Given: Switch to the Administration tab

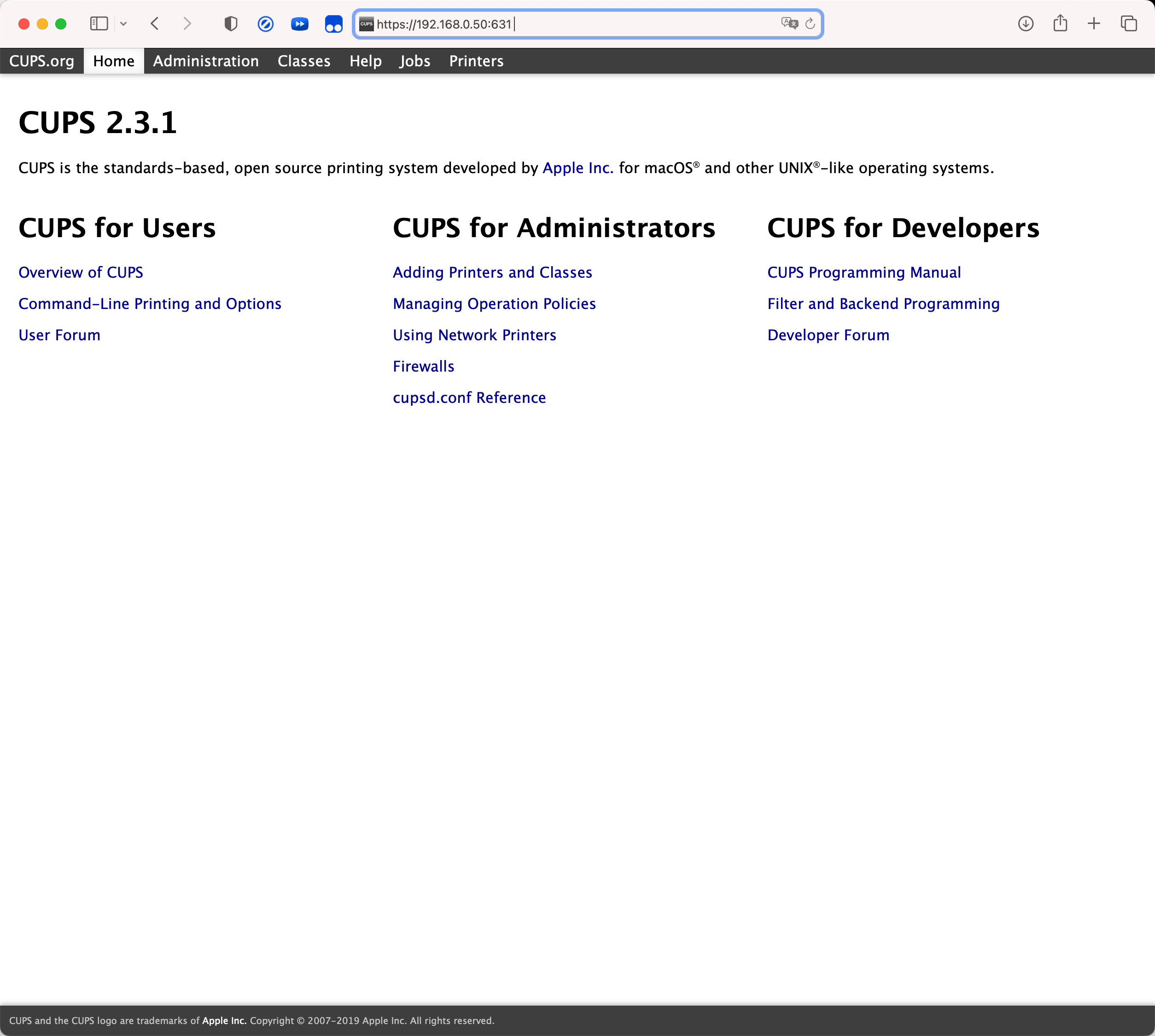Looking at the screenshot, I should pos(205,61).
